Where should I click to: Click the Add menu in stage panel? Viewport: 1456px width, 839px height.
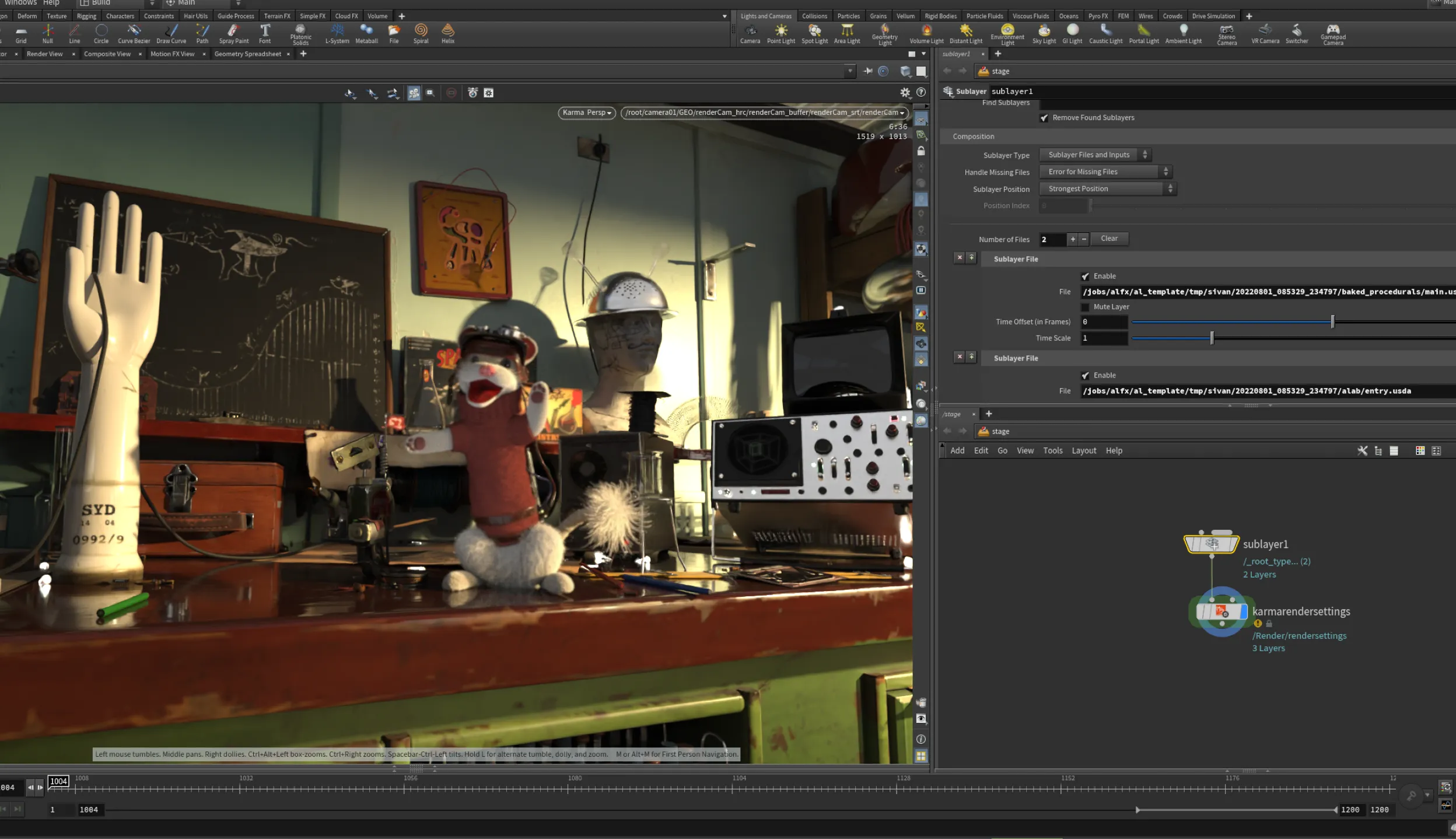pyautogui.click(x=957, y=450)
